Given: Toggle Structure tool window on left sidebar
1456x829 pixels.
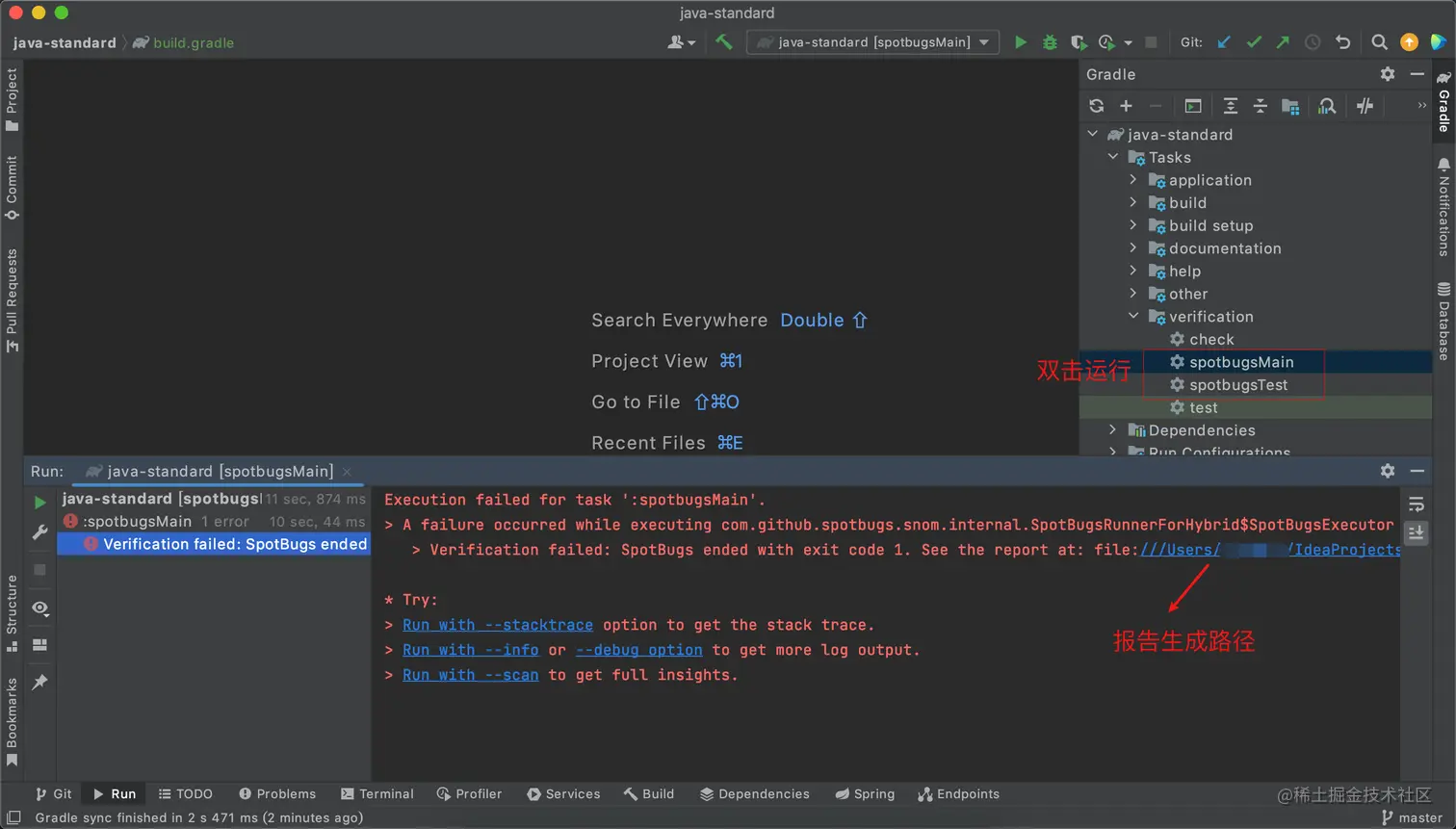Looking at the screenshot, I should tap(12, 613).
